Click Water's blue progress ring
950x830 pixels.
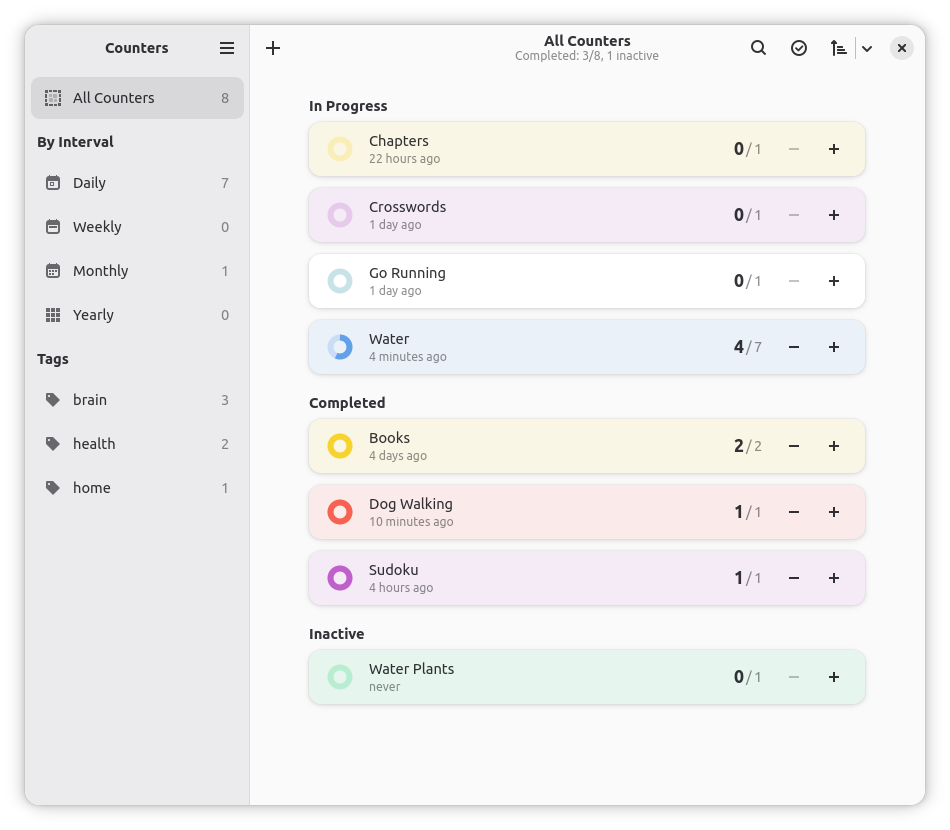coord(340,347)
